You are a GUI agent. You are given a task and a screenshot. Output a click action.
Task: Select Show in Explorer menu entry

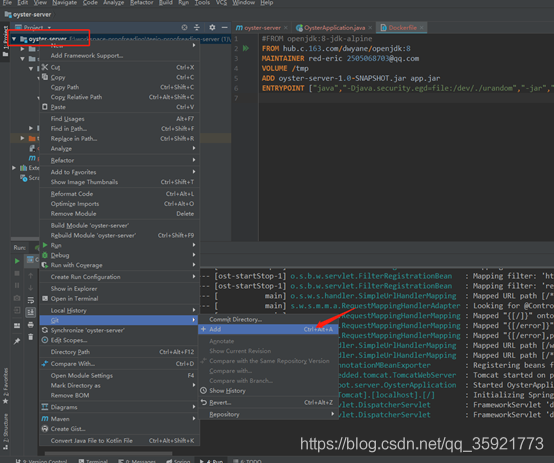119,288
